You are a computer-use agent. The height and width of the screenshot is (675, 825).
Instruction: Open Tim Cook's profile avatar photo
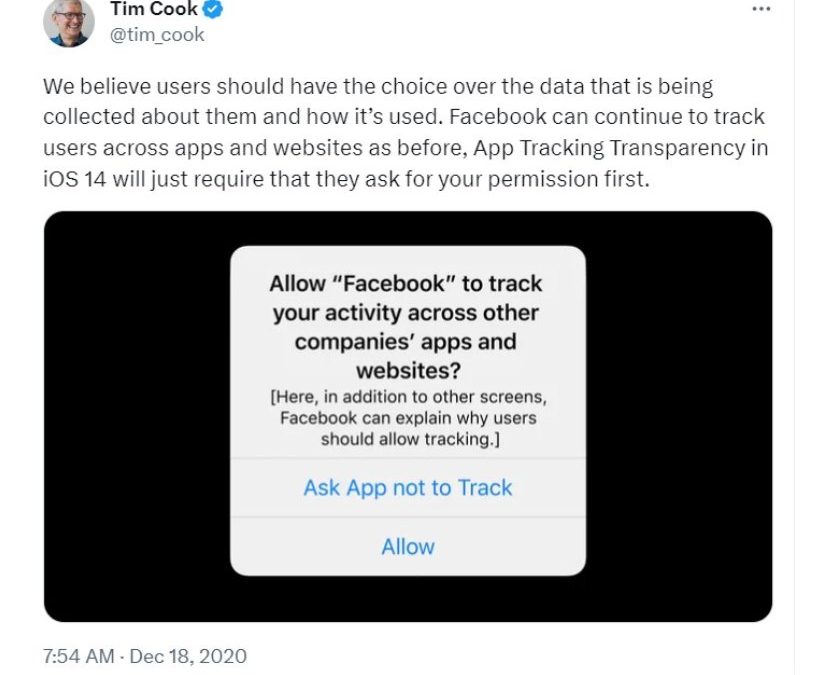coord(68,22)
